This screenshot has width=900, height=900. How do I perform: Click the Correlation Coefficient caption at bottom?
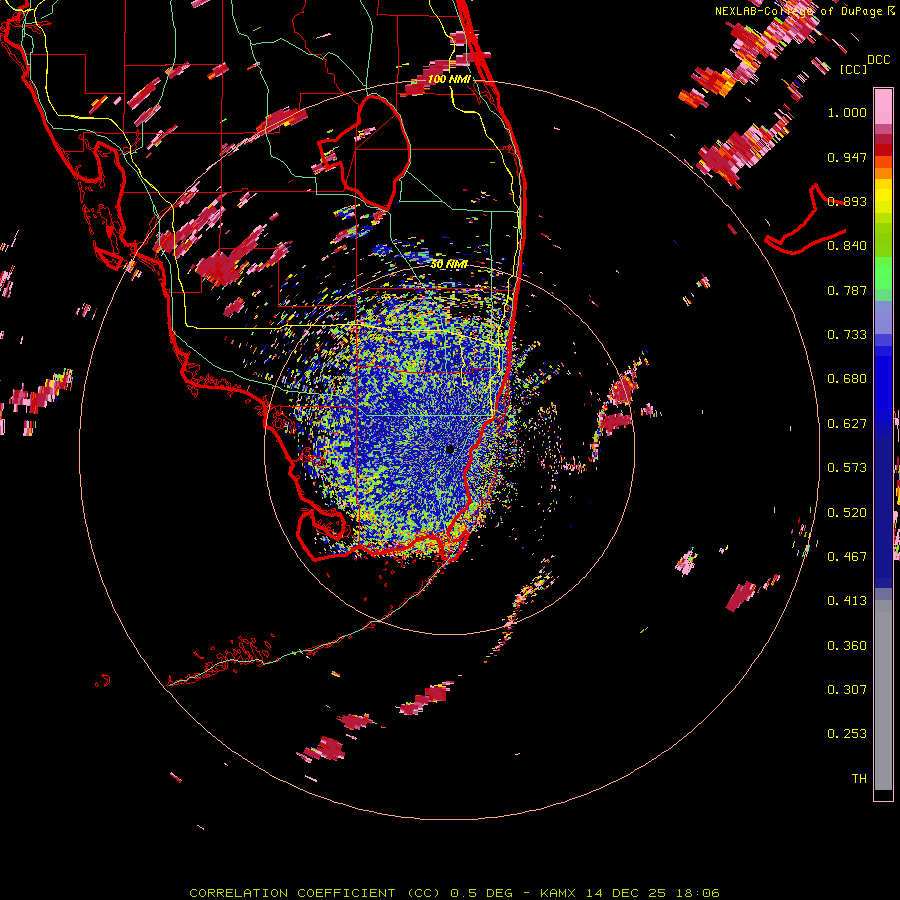(x=454, y=893)
